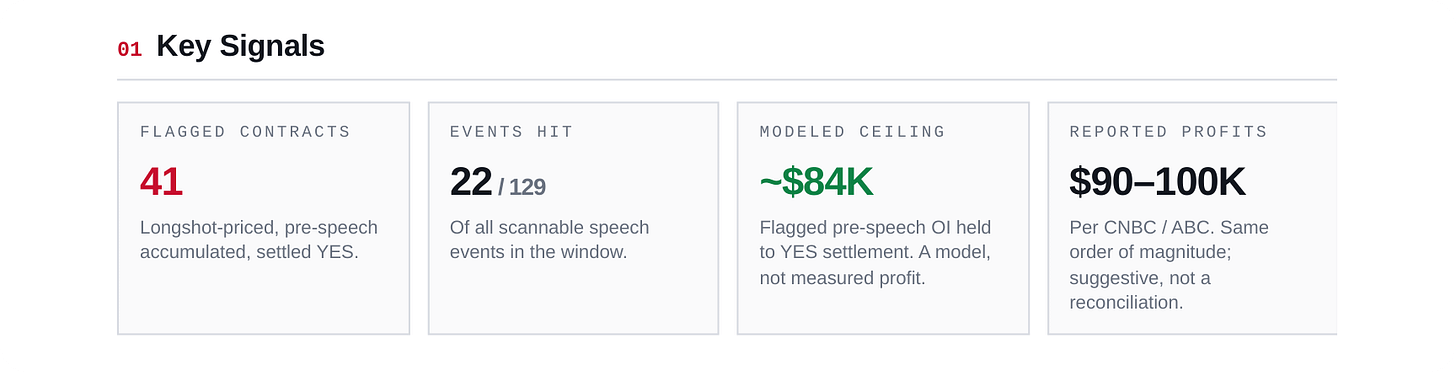Image resolution: width=1456 pixels, height=372 pixels.
Task: Open the Reported Profits card
Action: click(1192, 218)
